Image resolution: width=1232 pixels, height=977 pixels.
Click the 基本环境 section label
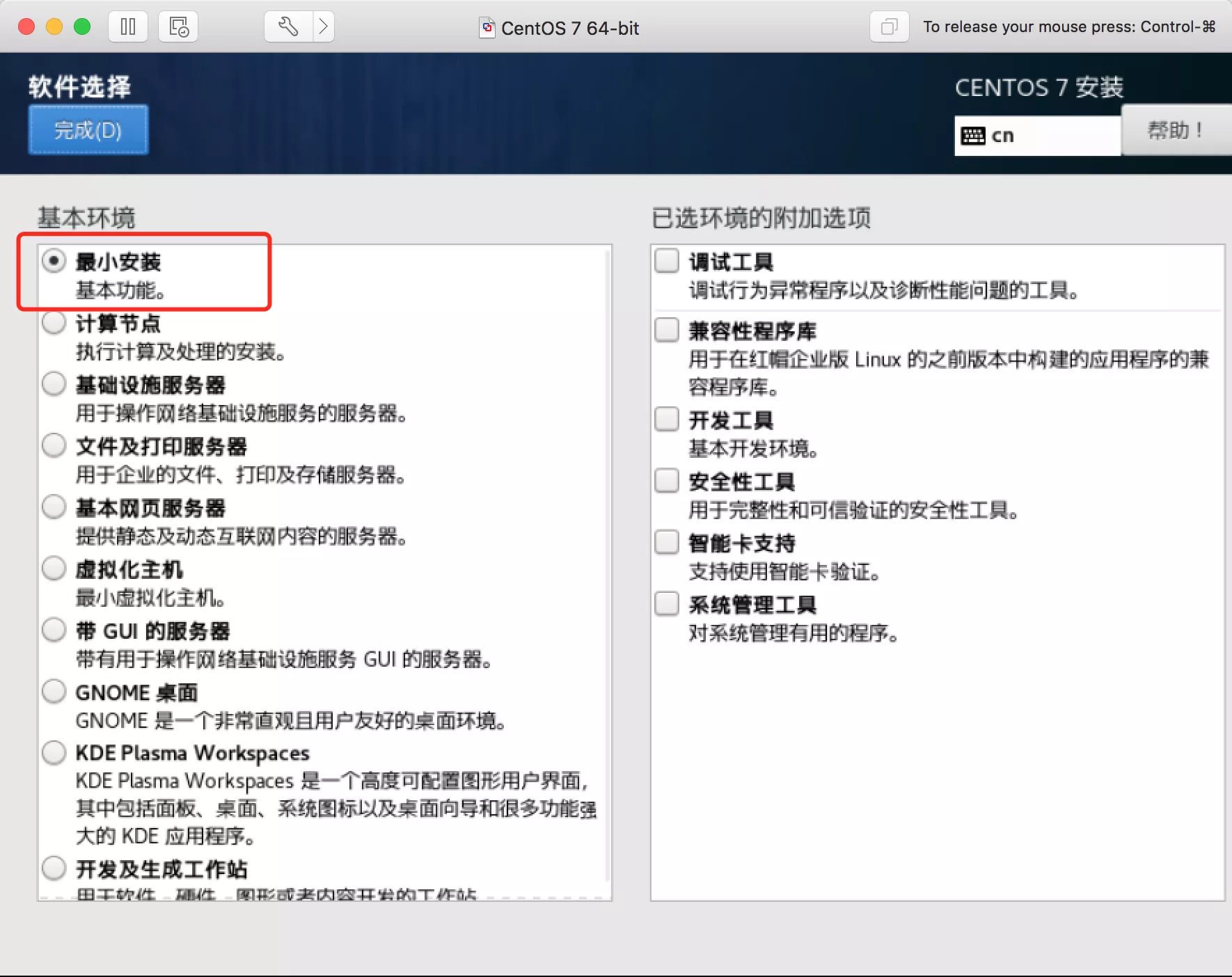[86, 218]
